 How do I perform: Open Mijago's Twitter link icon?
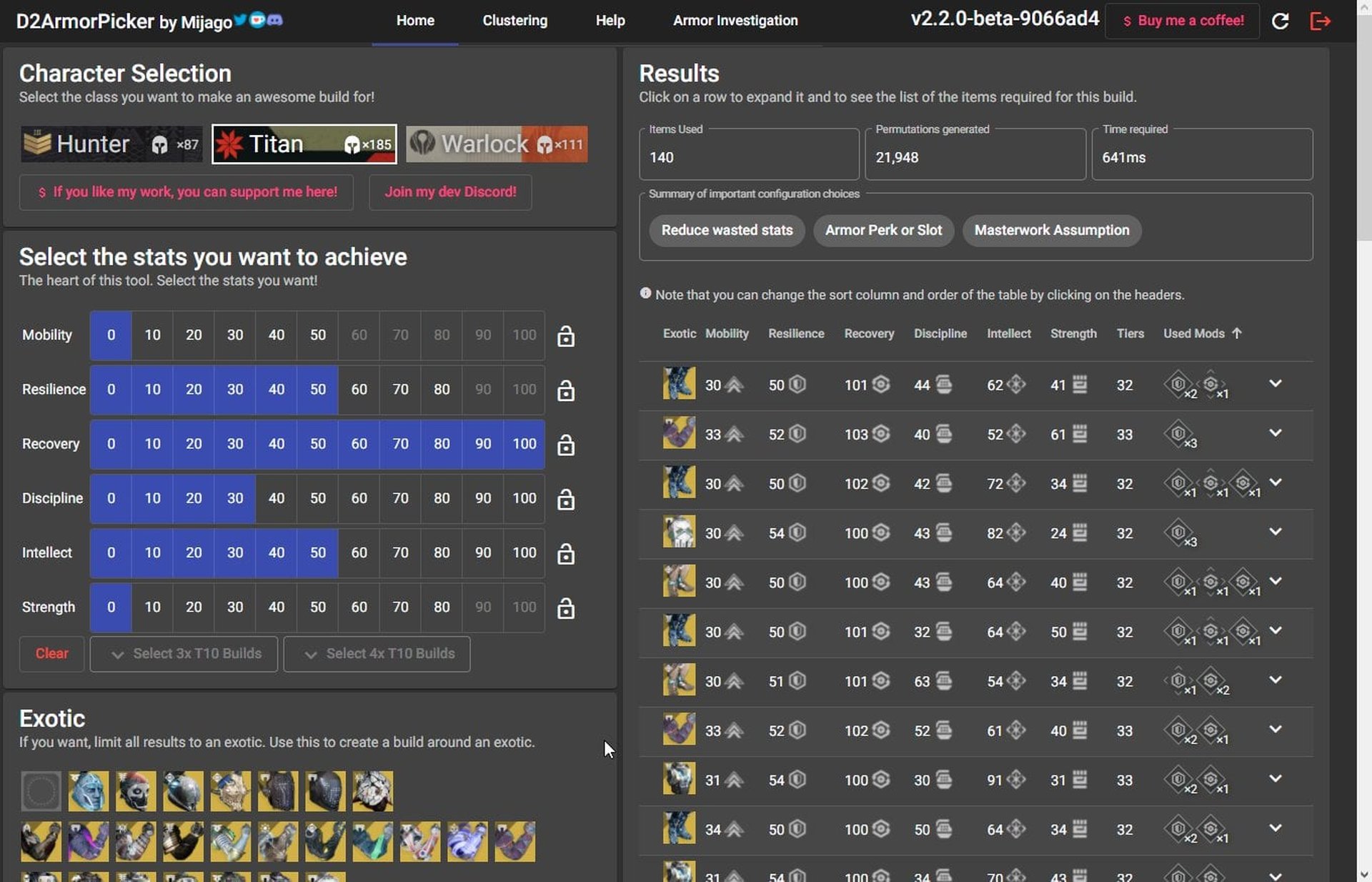241,20
